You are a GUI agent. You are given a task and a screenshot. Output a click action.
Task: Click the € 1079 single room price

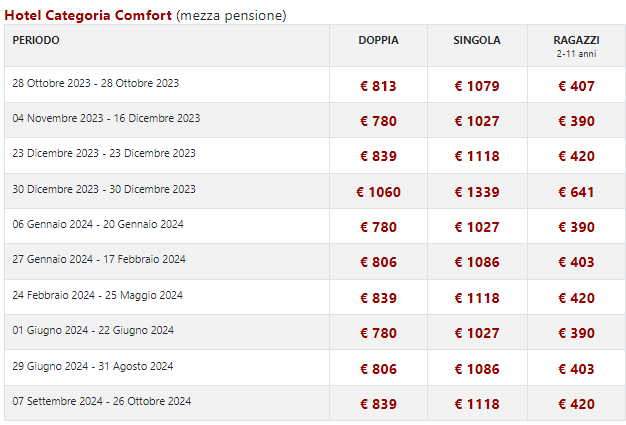tap(477, 86)
